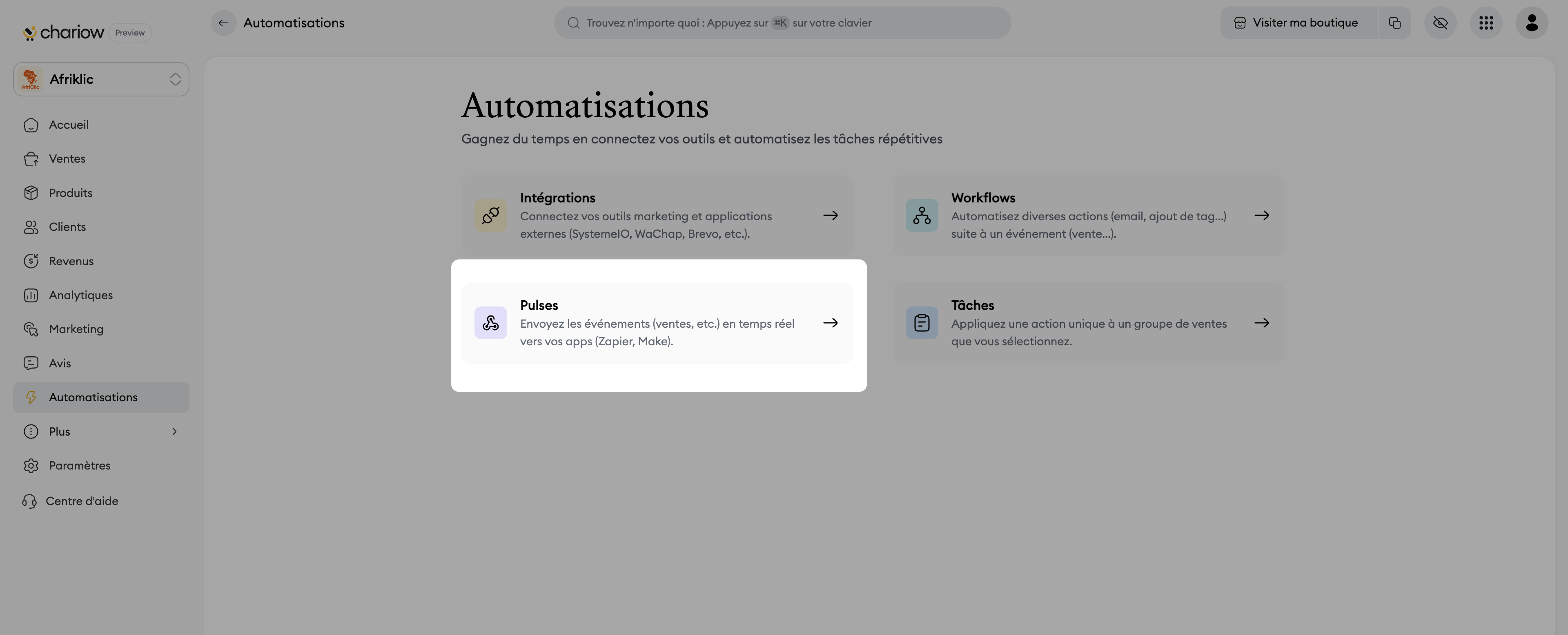This screenshot has width=1568, height=635.
Task: Click the back arrow next to Automatisations
Action: click(x=223, y=23)
